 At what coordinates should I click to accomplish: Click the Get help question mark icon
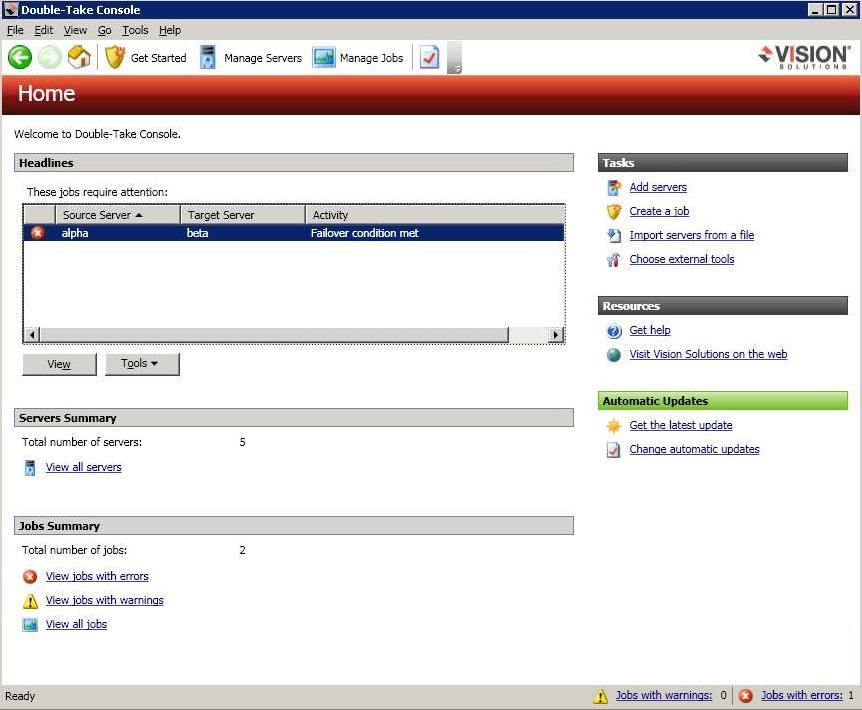coord(614,331)
